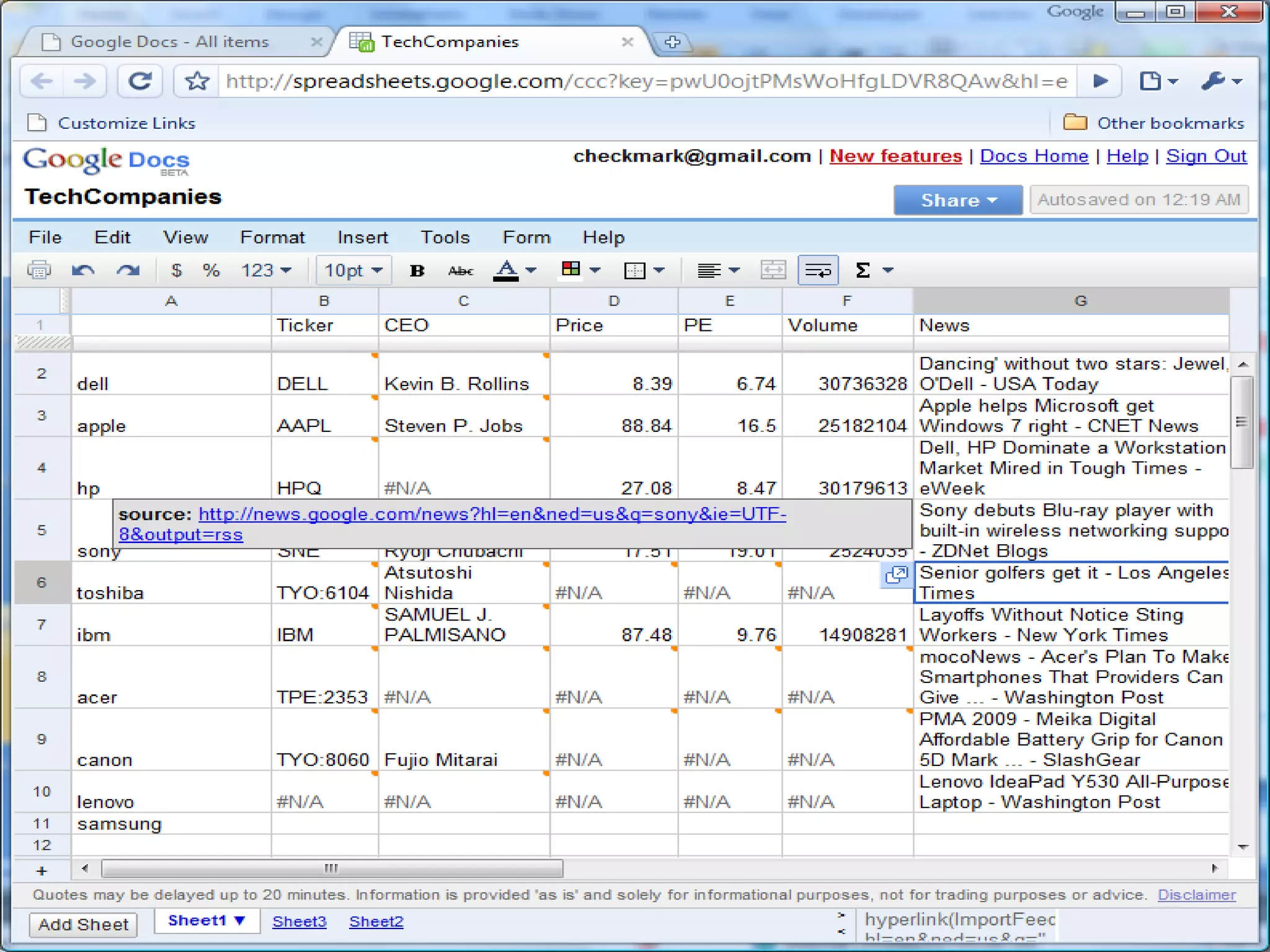Click the redo arrow icon
Image resolution: width=1270 pixels, height=952 pixels.
tap(128, 270)
